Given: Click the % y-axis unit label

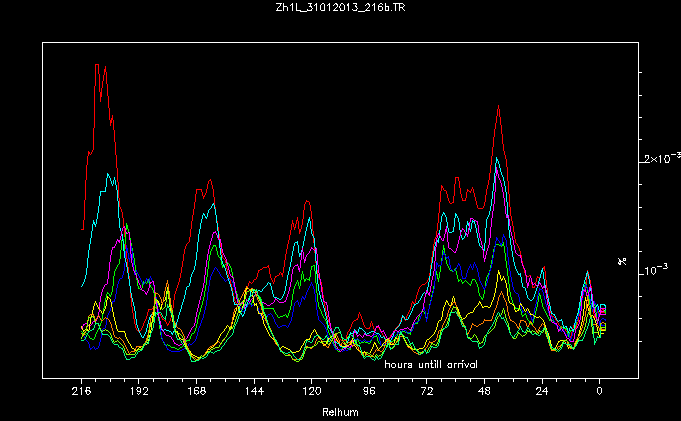Looking at the screenshot, I should pyautogui.click(x=622, y=261).
